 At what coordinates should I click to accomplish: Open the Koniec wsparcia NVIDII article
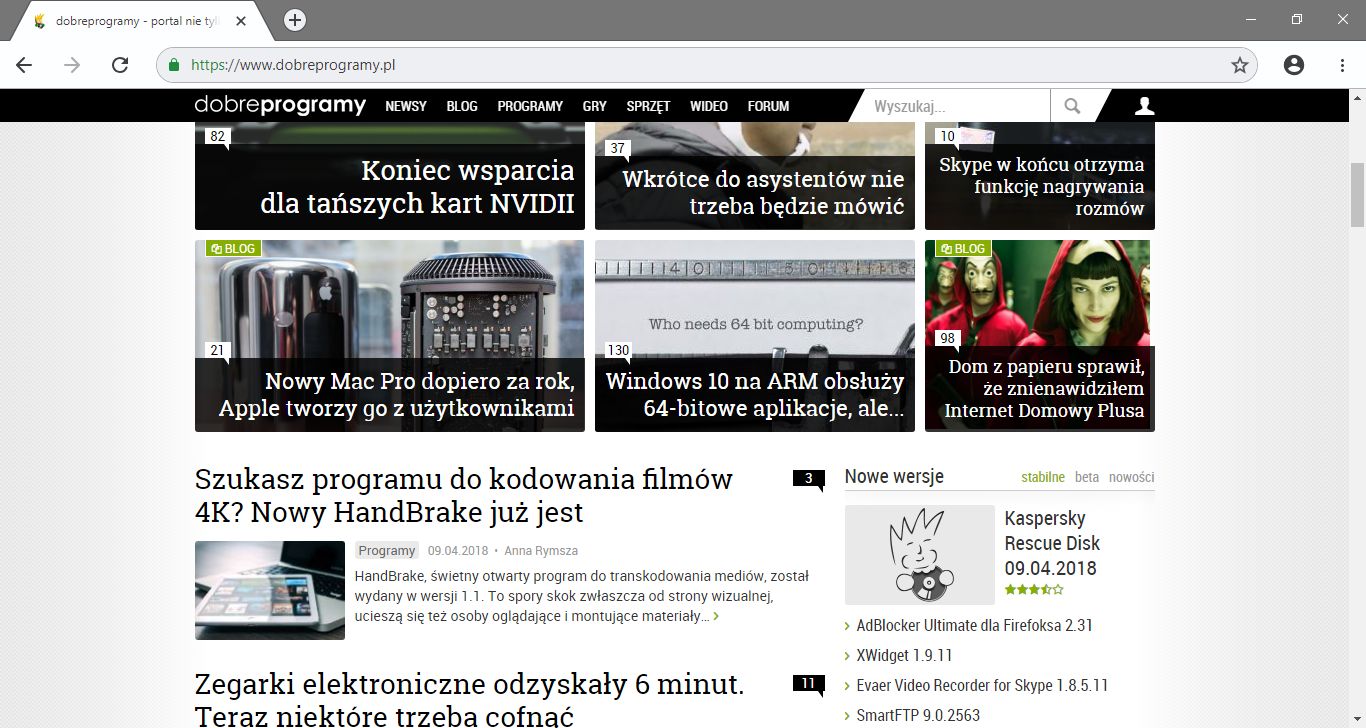[417, 187]
